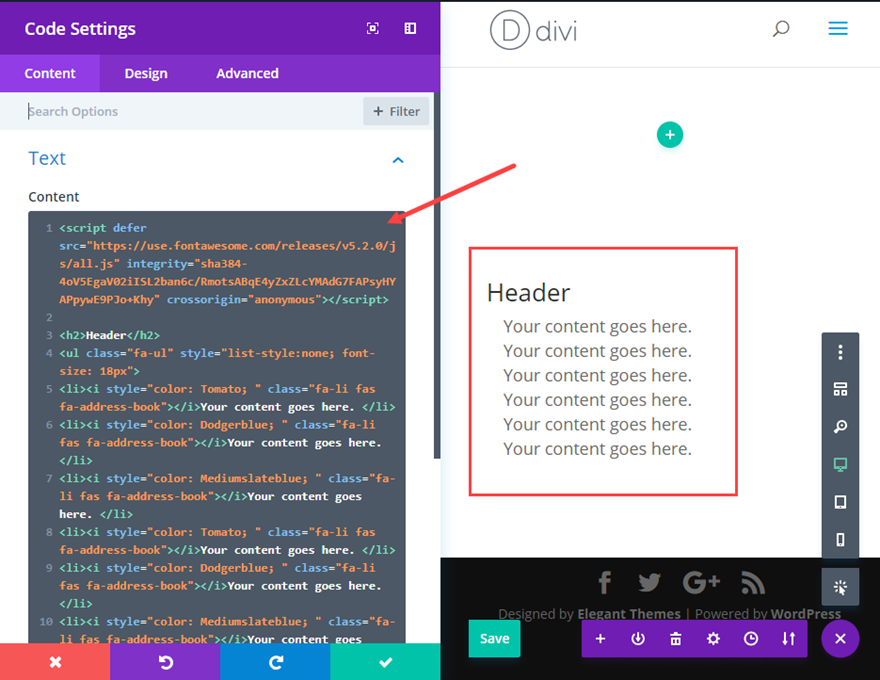Screen dimensions: 880x680
Task: Discard changes with red X button
Action: coord(55,662)
